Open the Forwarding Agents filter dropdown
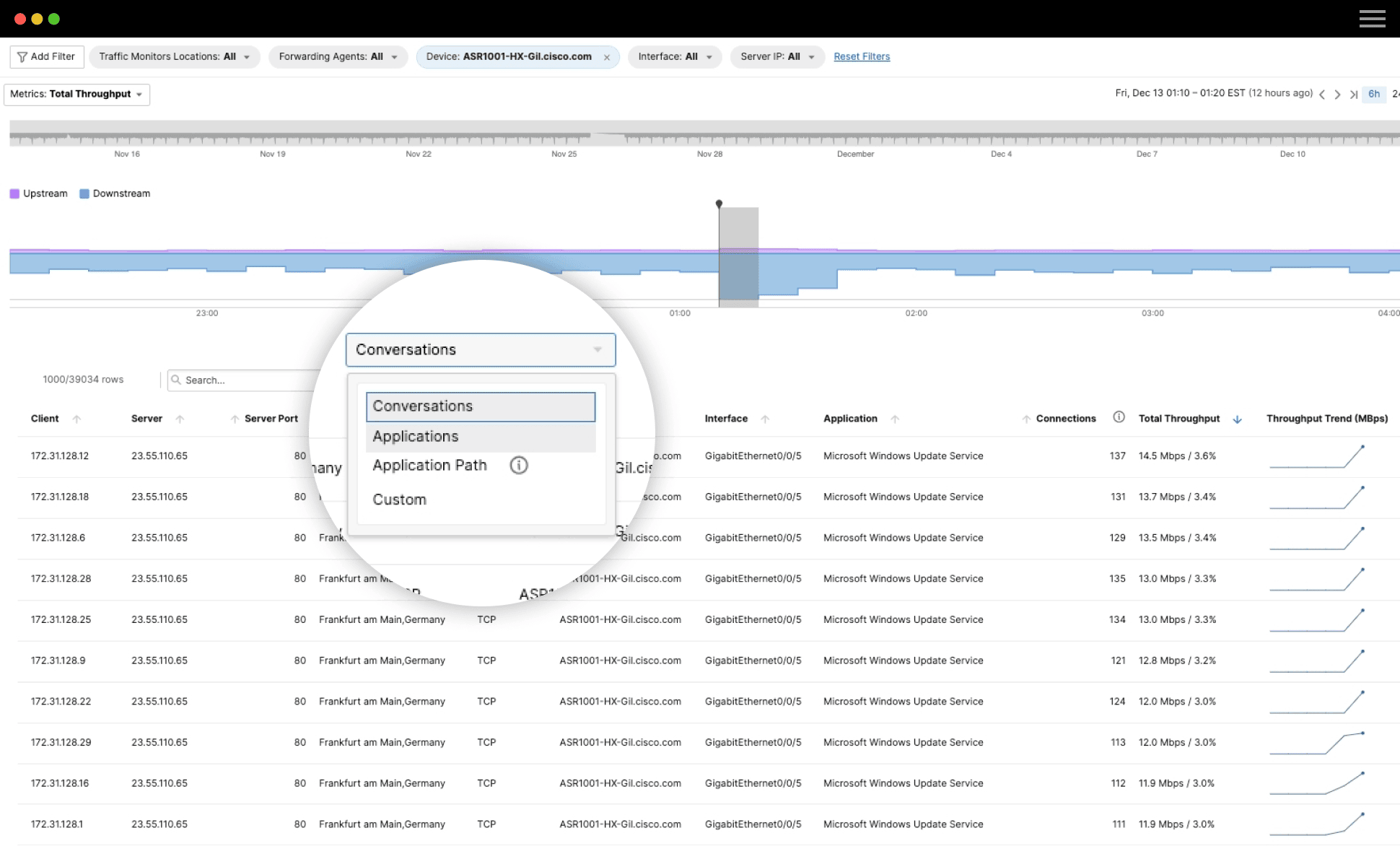Screen dimensions: 1400x846 point(393,56)
